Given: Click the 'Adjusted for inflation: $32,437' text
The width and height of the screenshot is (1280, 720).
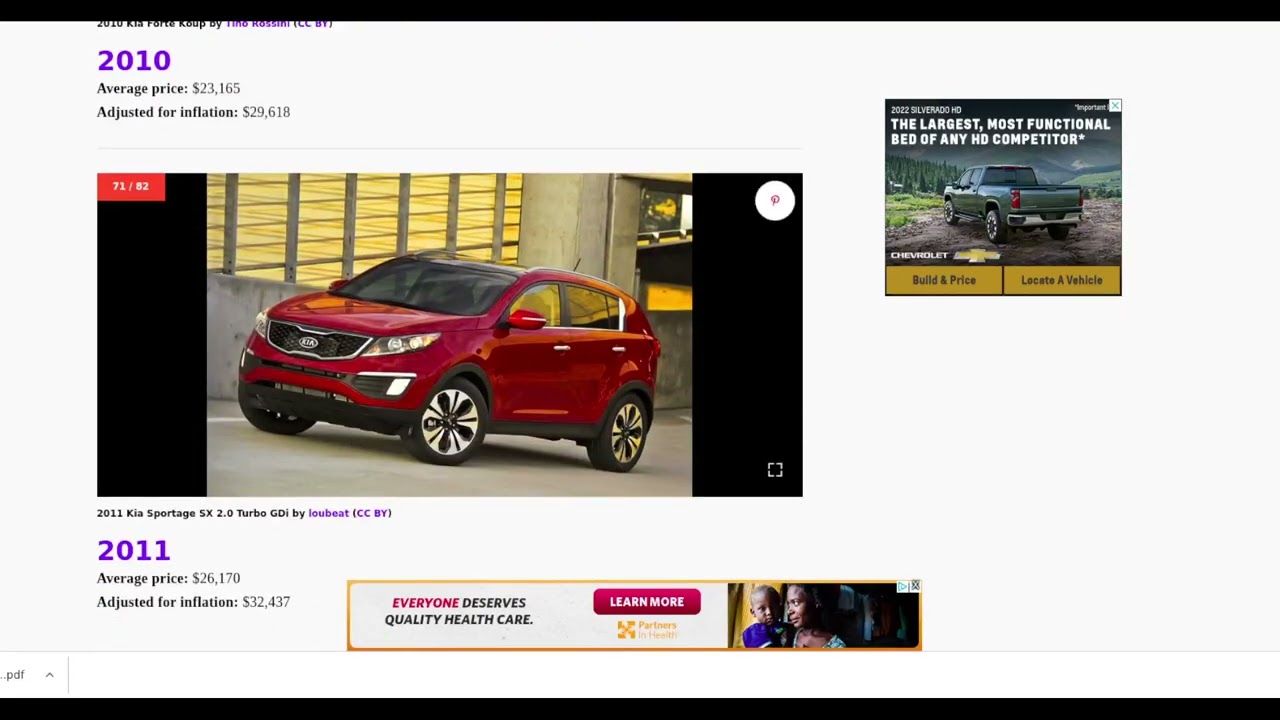Looking at the screenshot, I should click(193, 602).
